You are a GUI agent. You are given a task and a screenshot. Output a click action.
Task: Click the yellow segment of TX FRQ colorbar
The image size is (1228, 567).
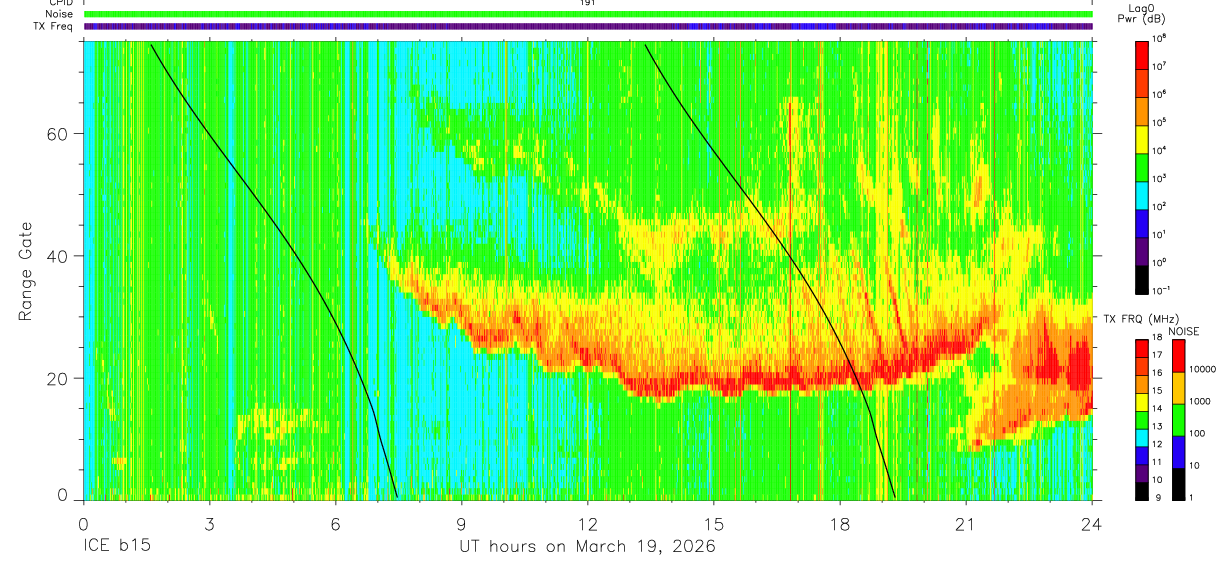(x=1142, y=402)
